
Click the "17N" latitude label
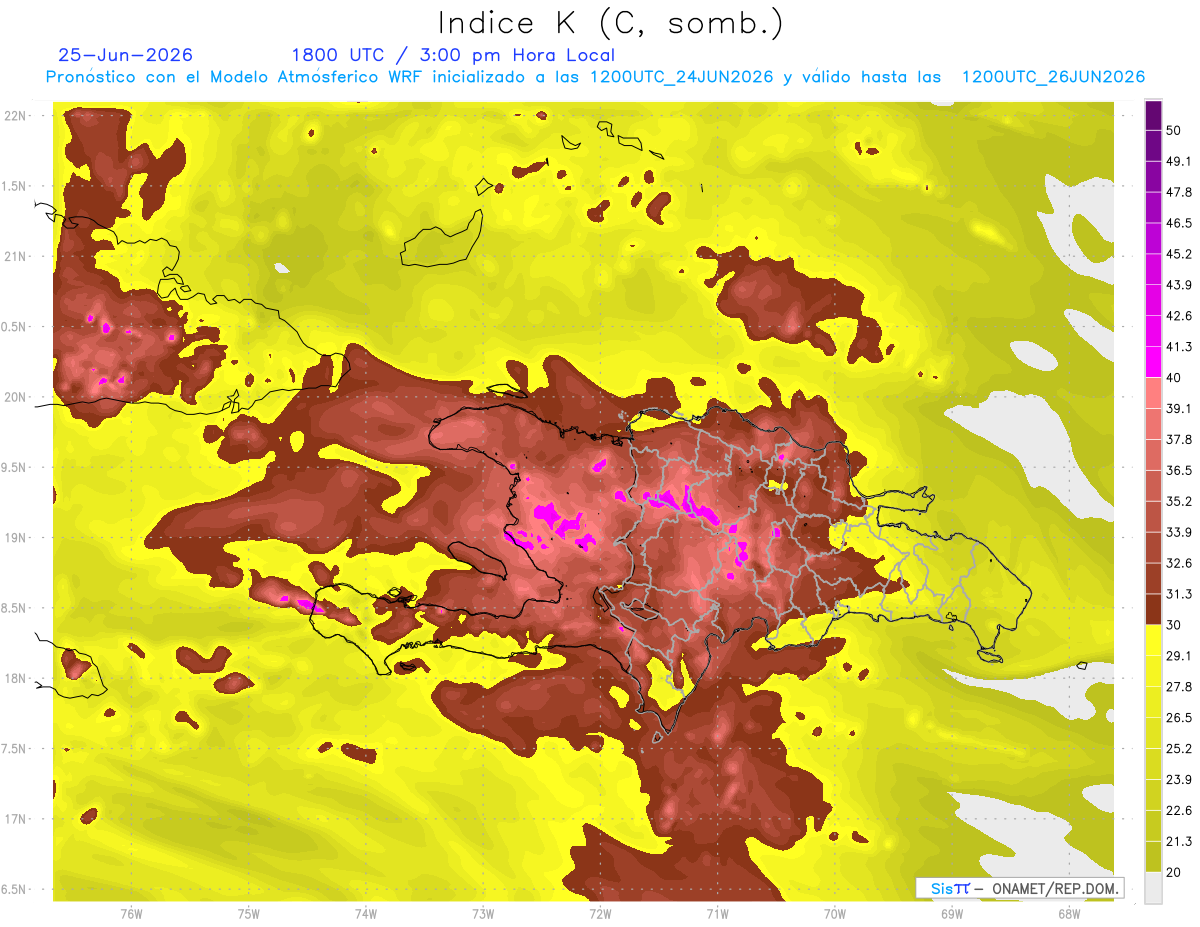click(x=17, y=819)
